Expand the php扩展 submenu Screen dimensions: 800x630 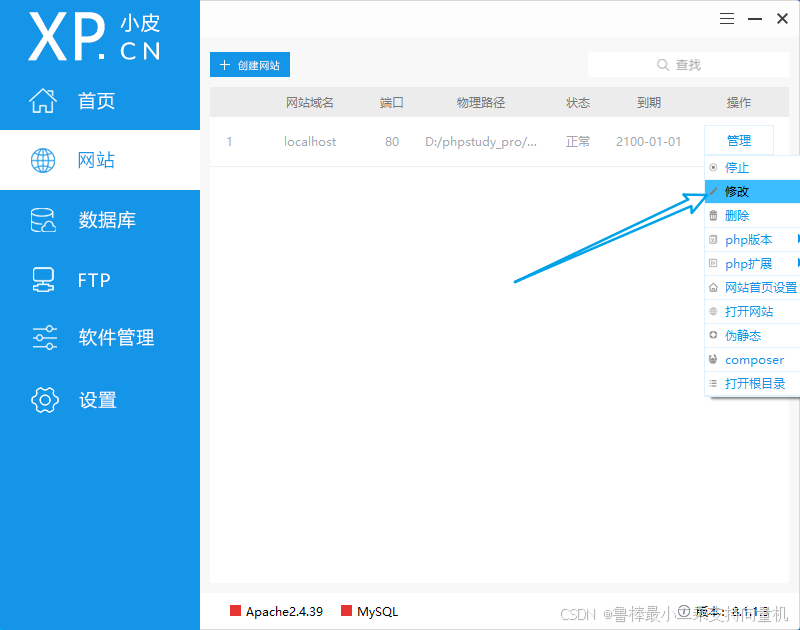753,264
